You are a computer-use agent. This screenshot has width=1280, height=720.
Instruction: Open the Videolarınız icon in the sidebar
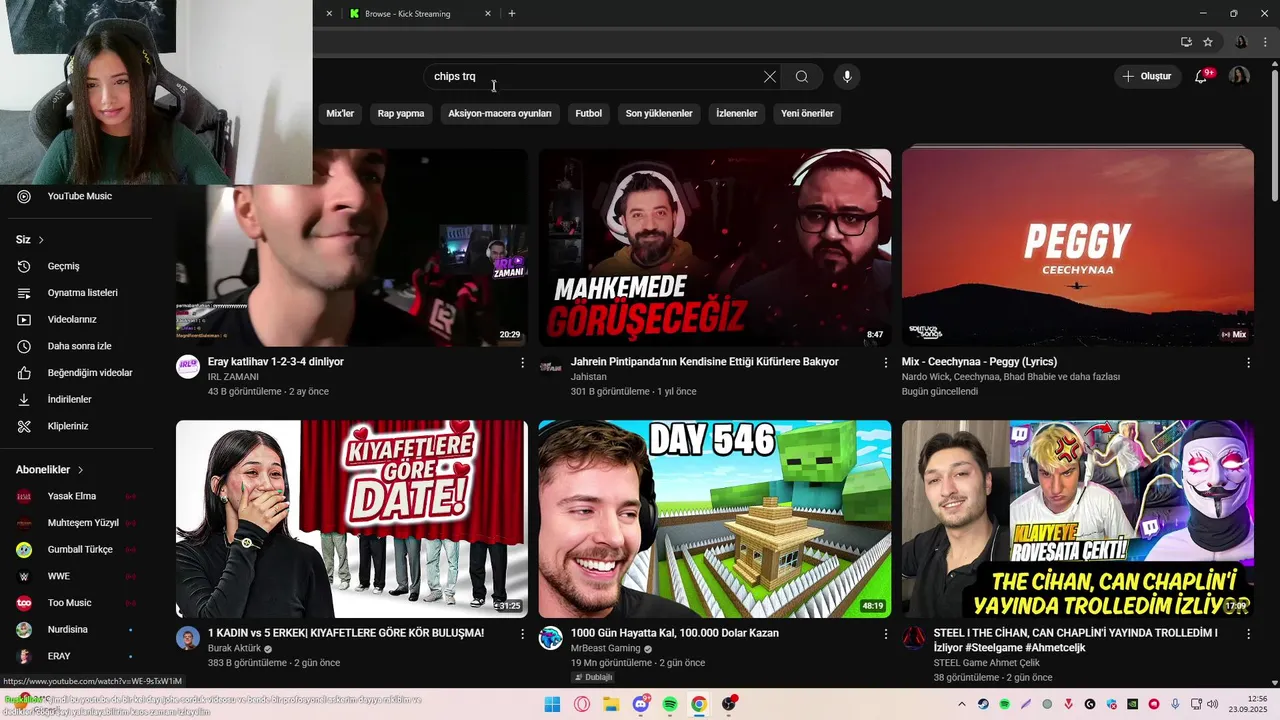click(x=24, y=320)
